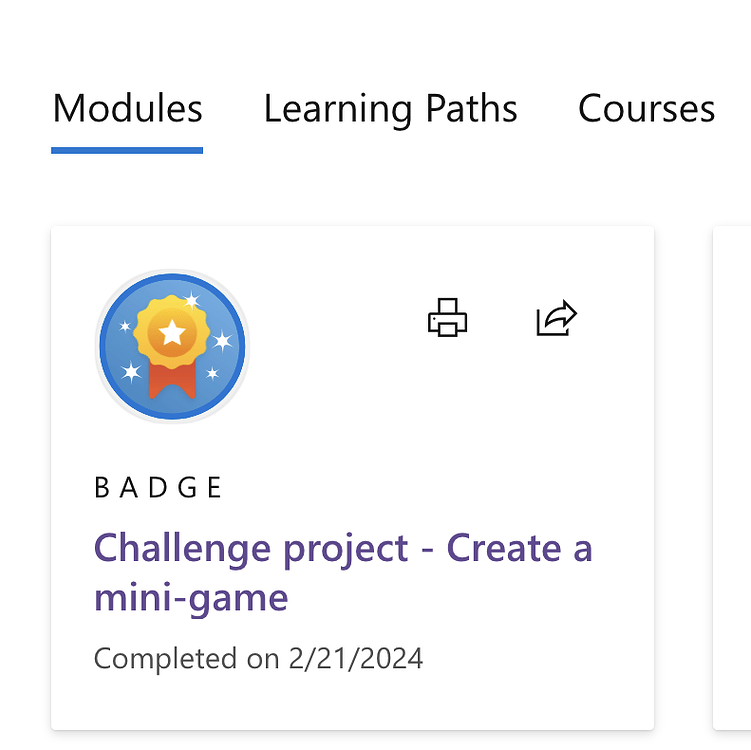Click the BADGE label text

[x=158, y=488]
